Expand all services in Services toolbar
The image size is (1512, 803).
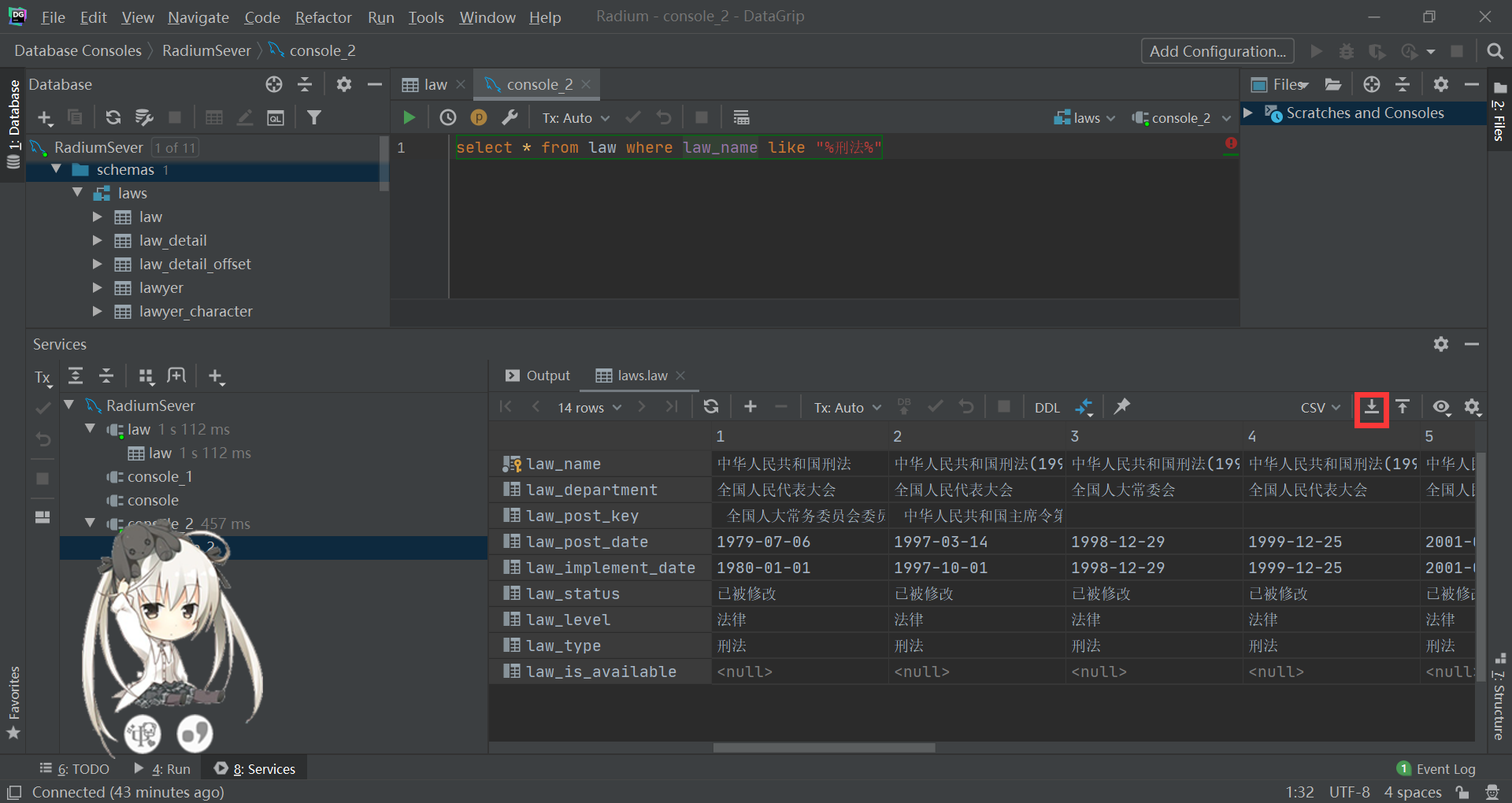[x=76, y=376]
